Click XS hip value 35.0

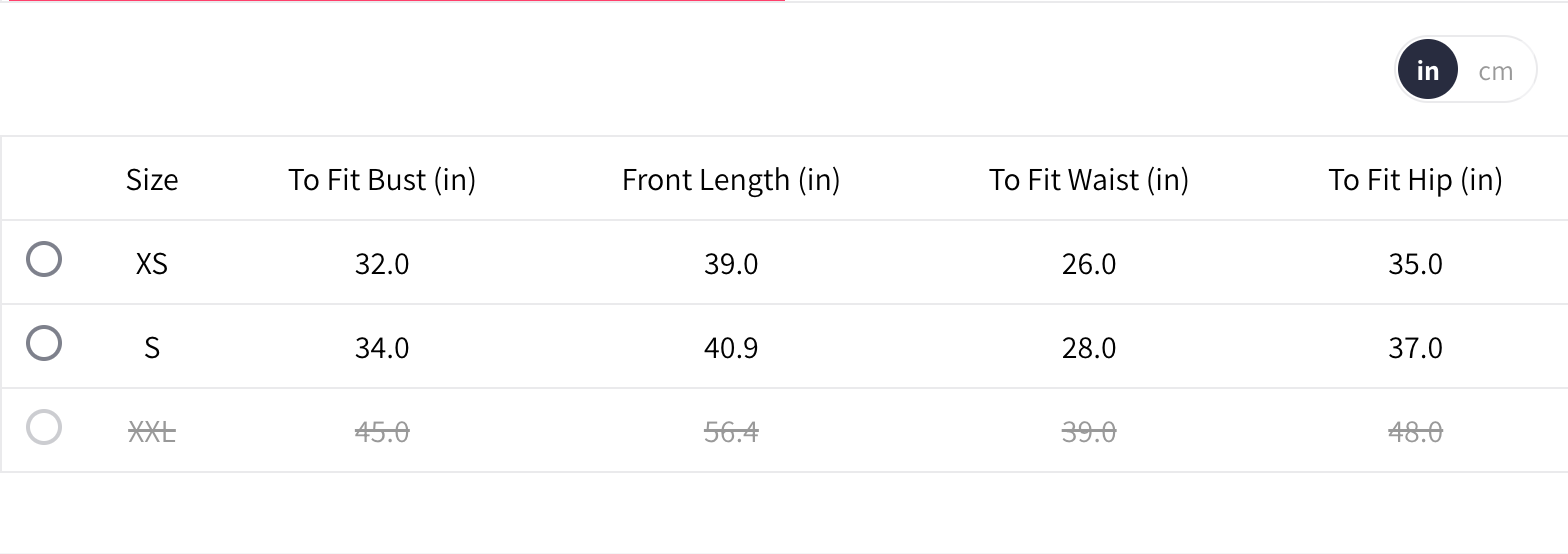coord(1415,264)
